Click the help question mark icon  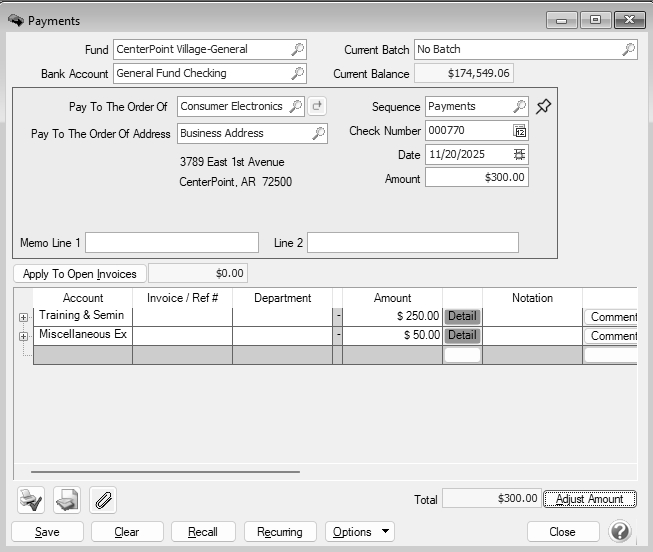point(620,531)
